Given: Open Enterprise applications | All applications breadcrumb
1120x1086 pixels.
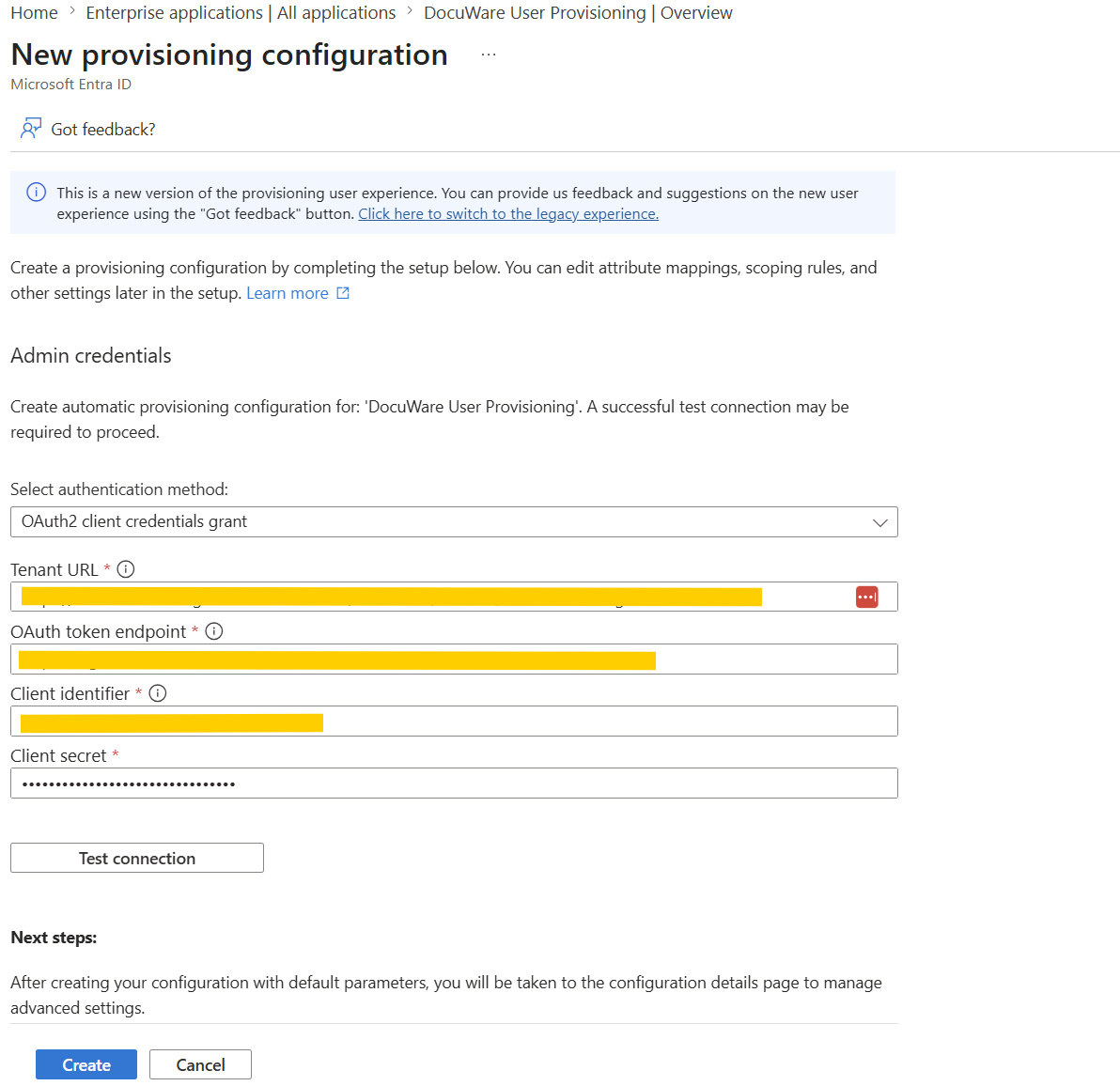Looking at the screenshot, I should click(x=241, y=13).
